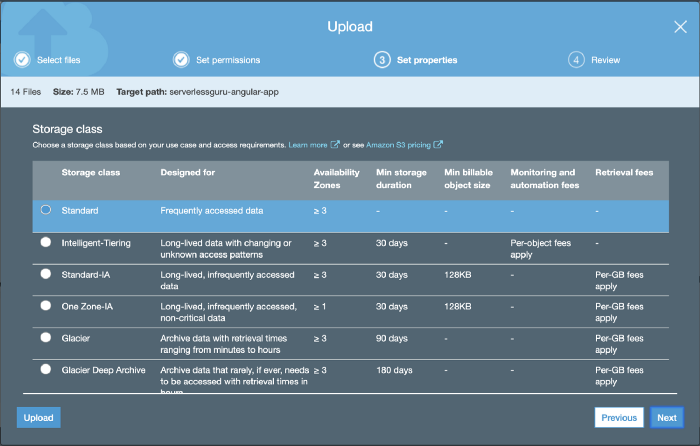Open the Learn more link
The height and width of the screenshot is (446, 700).
[x=308, y=145]
